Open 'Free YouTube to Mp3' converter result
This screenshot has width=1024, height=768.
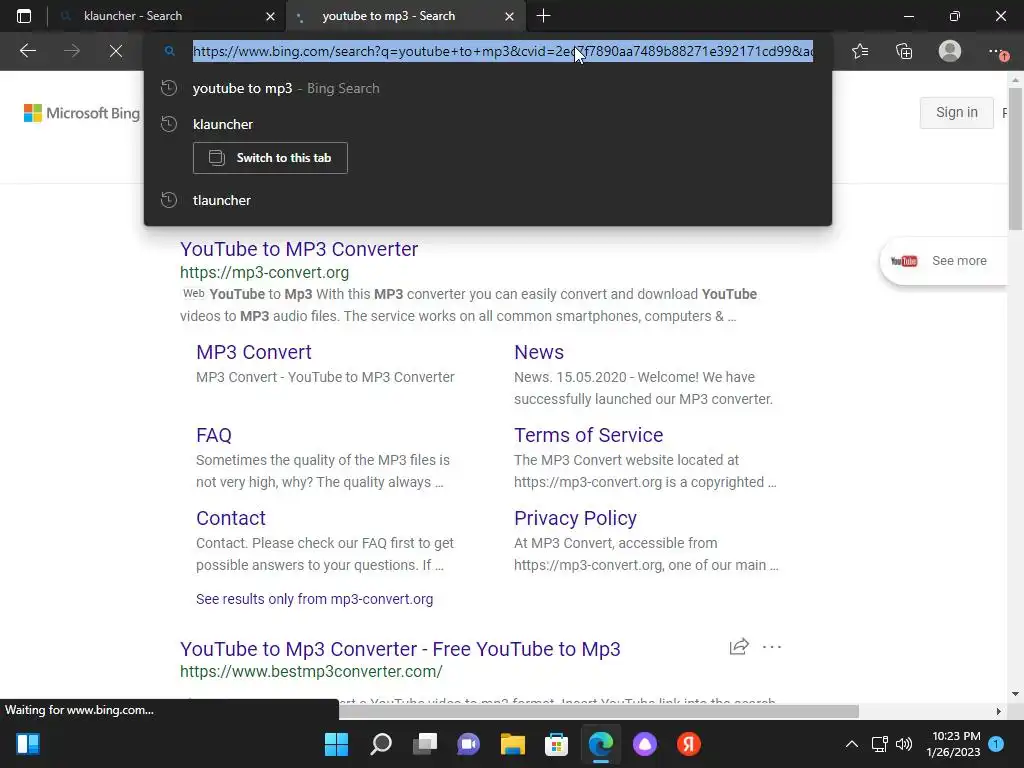400,649
